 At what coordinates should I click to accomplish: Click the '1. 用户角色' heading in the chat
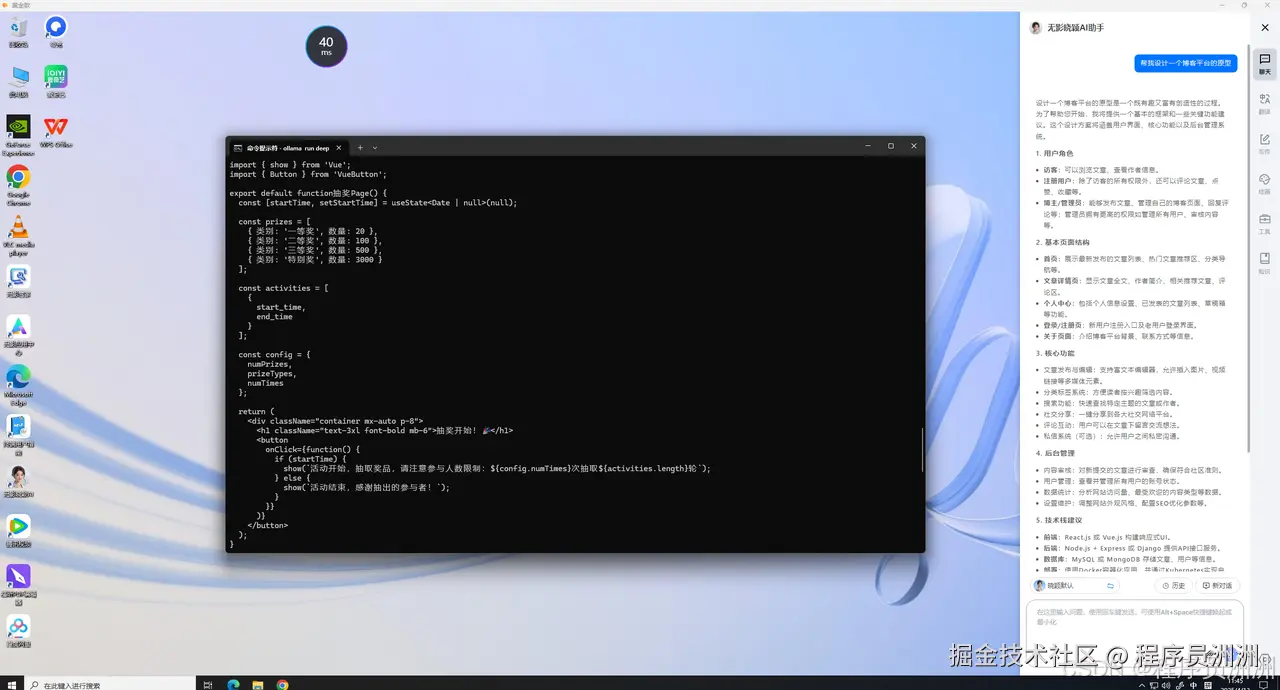[x=1054, y=153]
